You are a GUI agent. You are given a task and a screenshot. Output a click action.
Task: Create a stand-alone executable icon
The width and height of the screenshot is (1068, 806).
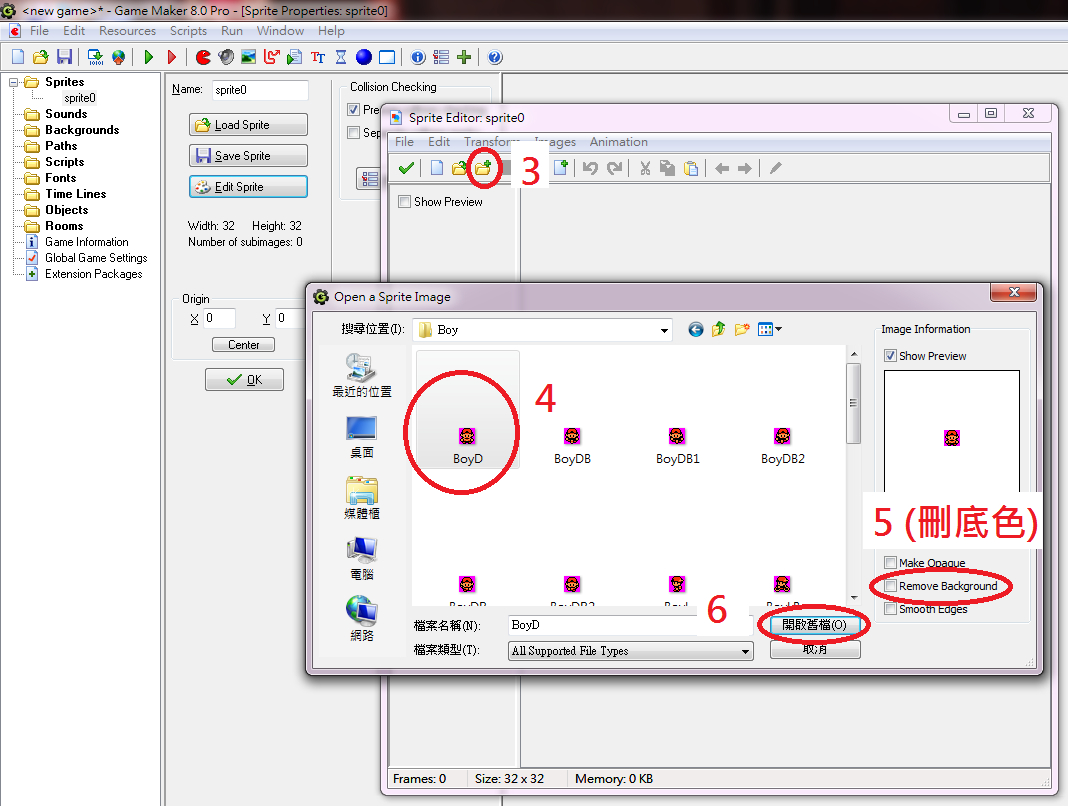click(x=95, y=57)
